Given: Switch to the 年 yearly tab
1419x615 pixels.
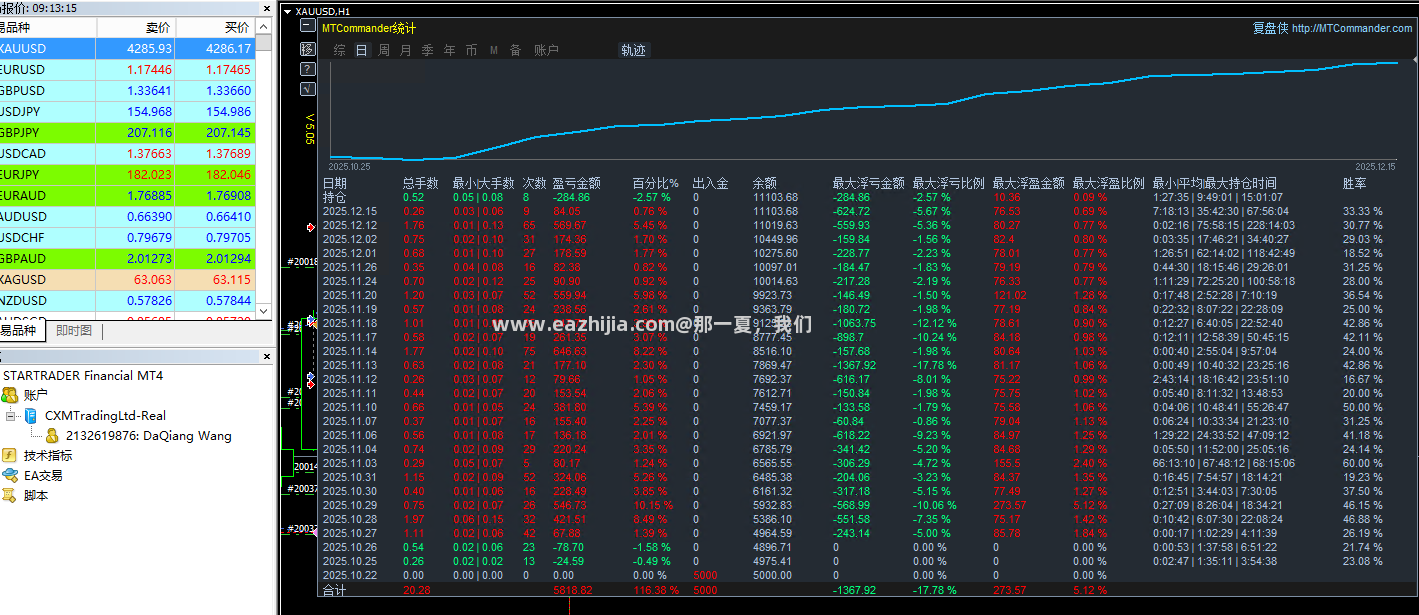Looking at the screenshot, I should 450,50.
